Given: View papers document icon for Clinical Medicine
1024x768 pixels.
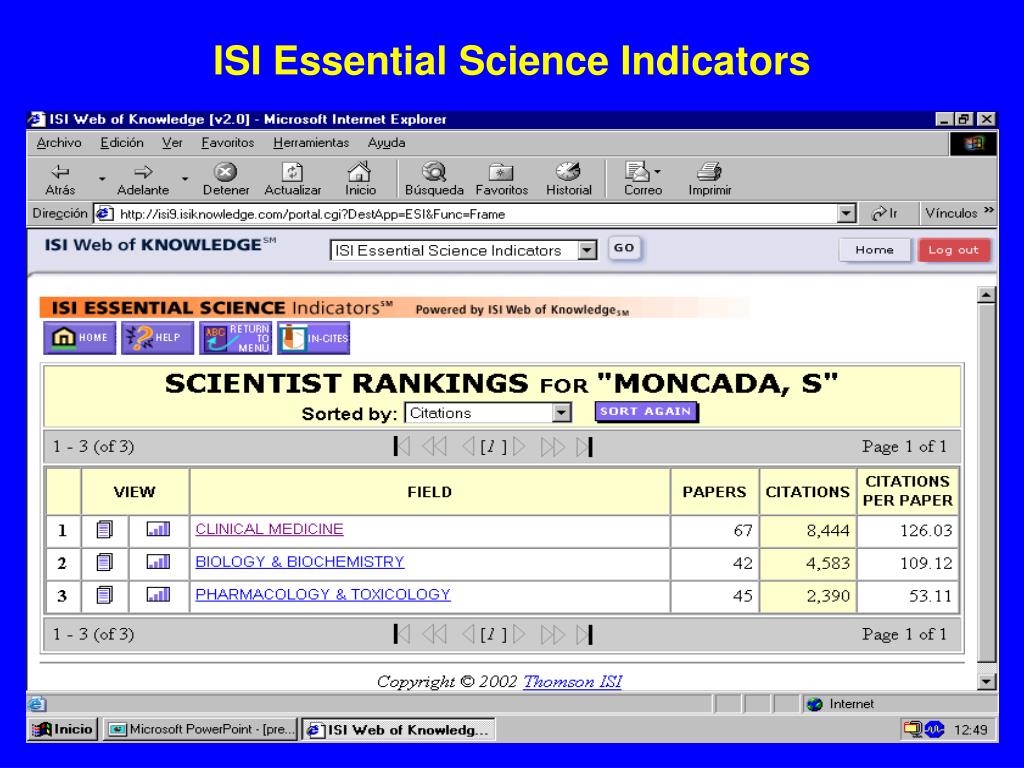Looking at the screenshot, I should pos(104,529).
